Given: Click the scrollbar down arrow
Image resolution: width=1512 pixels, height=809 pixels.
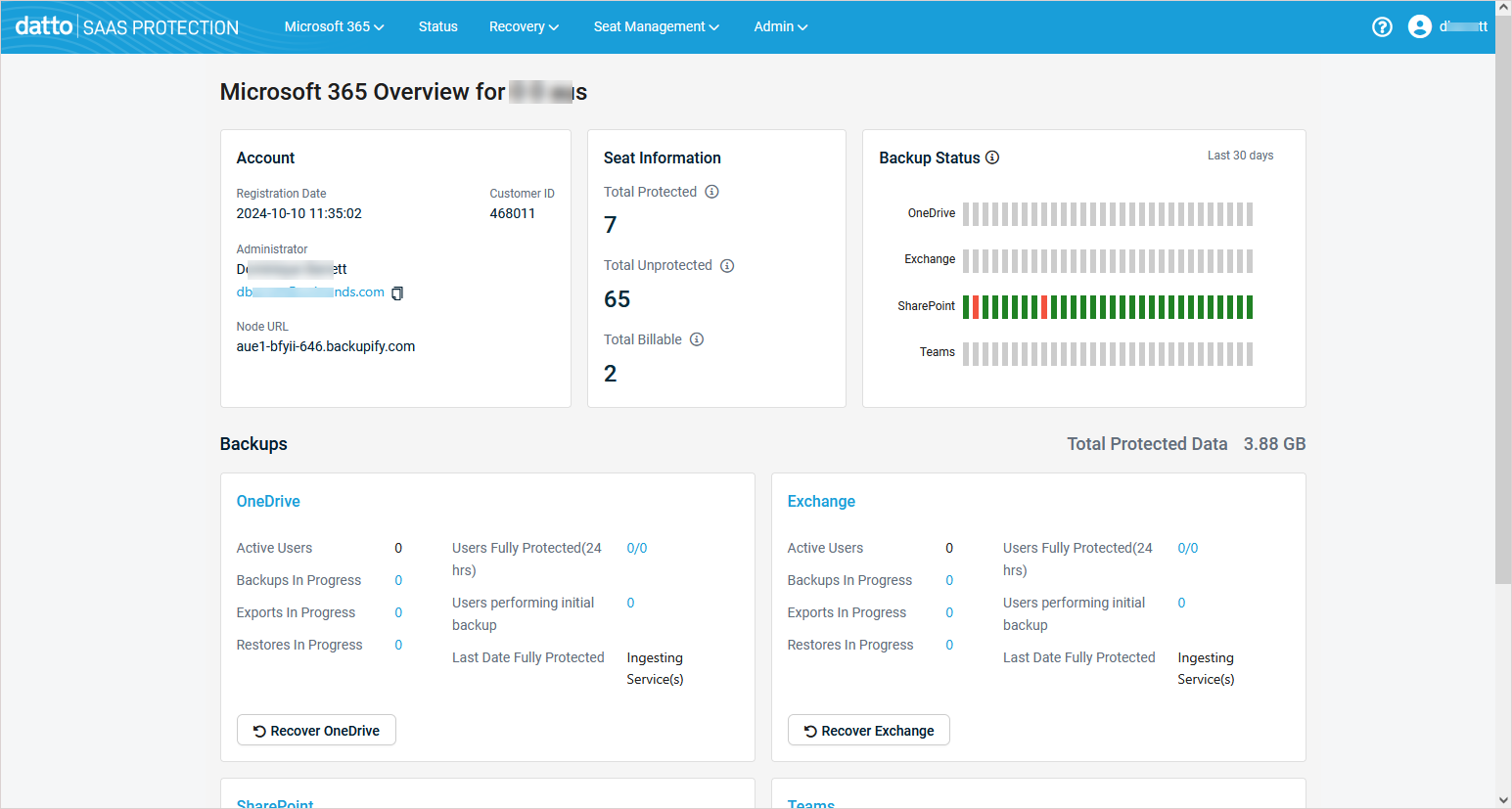Looking at the screenshot, I should pos(1503,801).
